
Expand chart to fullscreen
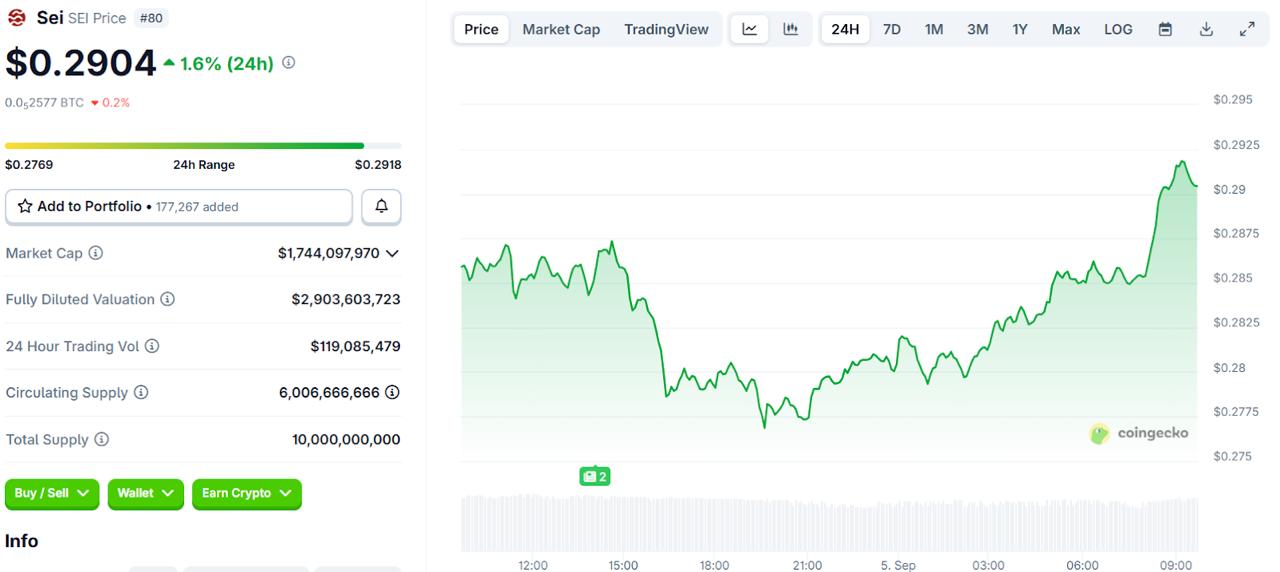click(x=1247, y=29)
